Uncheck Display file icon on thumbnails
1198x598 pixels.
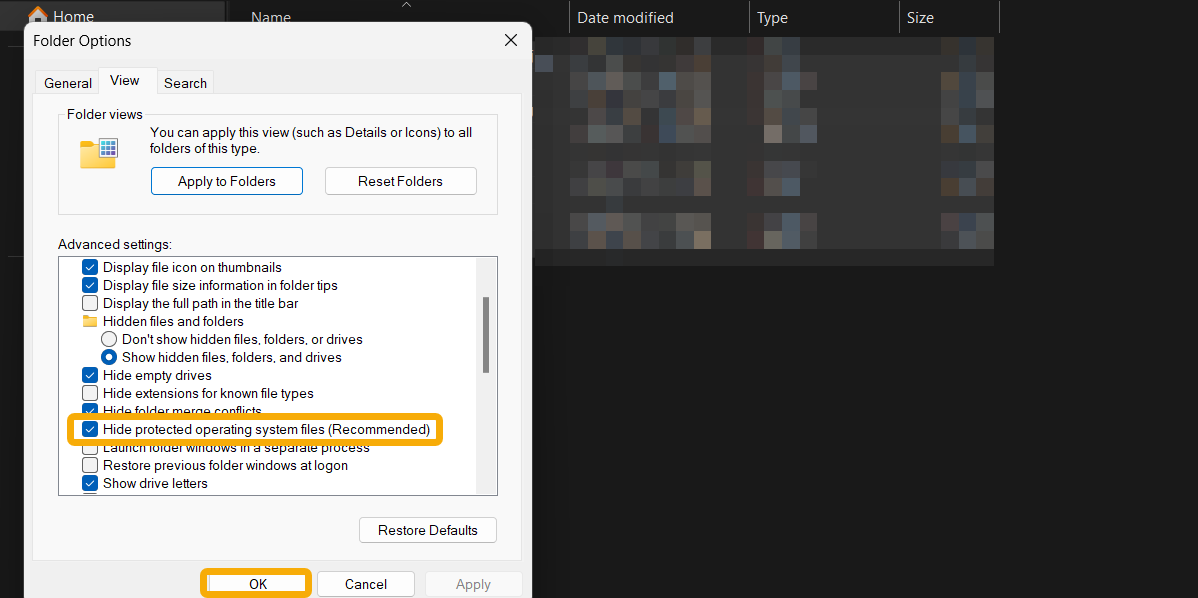(x=89, y=267)
